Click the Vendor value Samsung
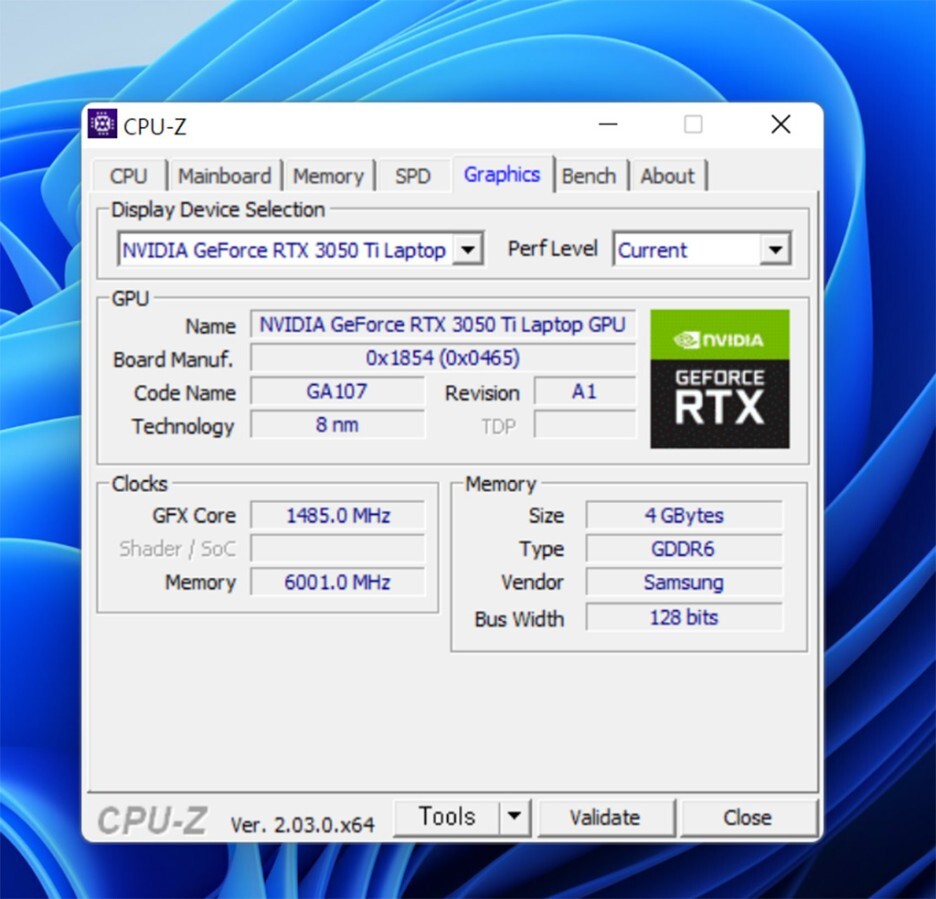 pyautogui.click(x=684, y=582)
